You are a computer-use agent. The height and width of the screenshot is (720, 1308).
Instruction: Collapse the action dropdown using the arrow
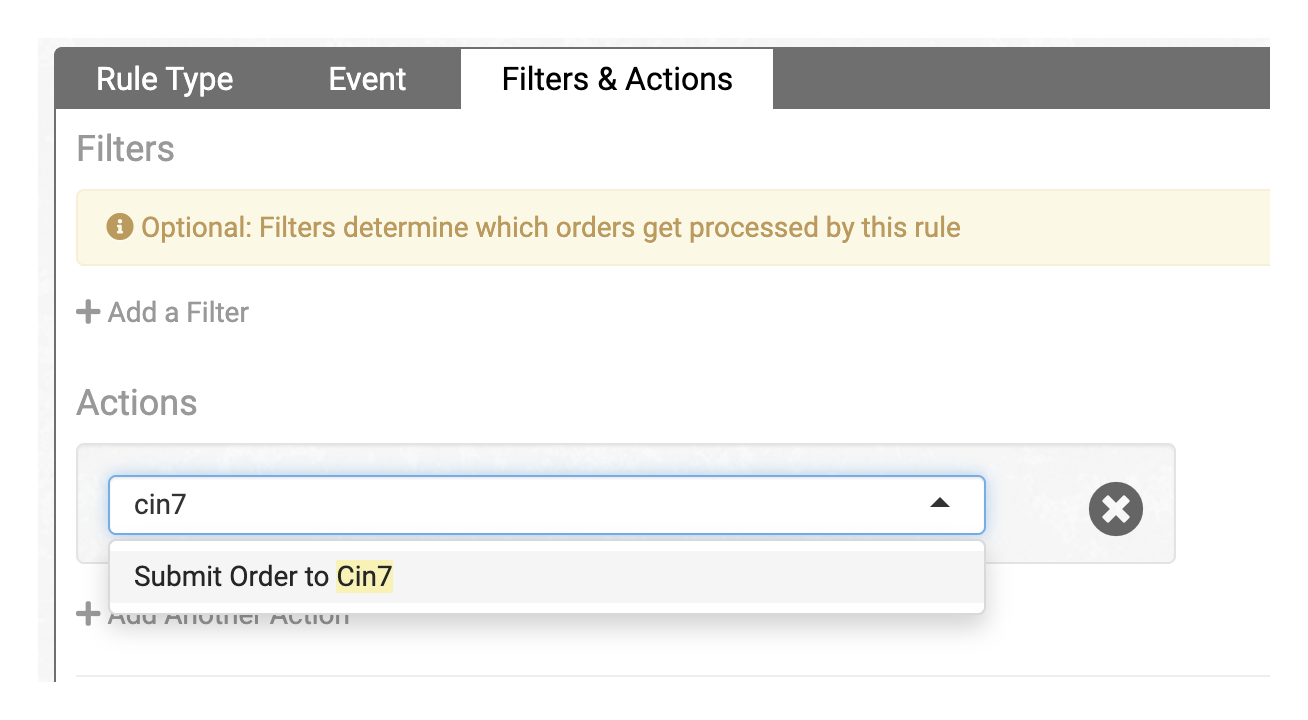coord(939,504)
